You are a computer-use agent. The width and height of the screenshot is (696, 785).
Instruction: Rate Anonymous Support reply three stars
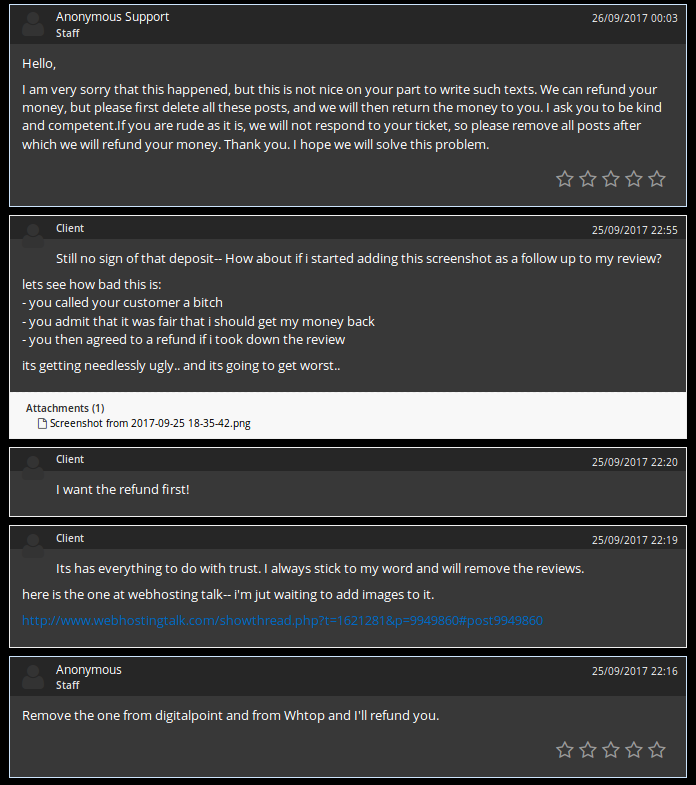tap(611, 179)
